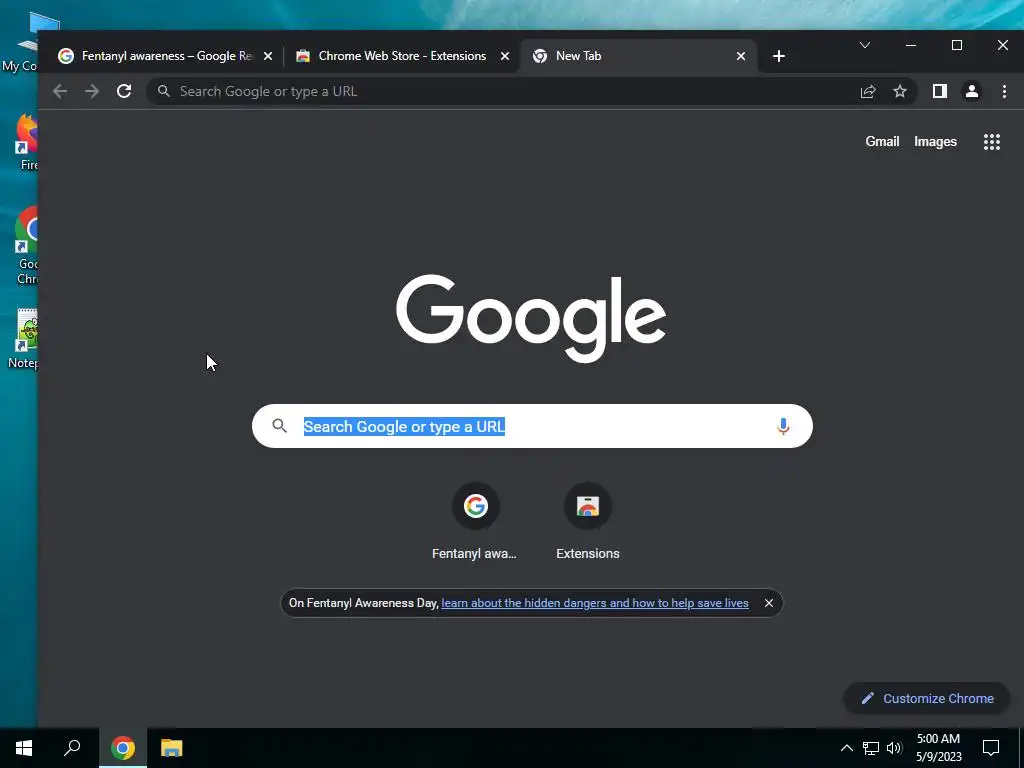Screen dimensions: 1024x768
Task: Follow the learn about hidden dangers link
Action: coord(595,603)
